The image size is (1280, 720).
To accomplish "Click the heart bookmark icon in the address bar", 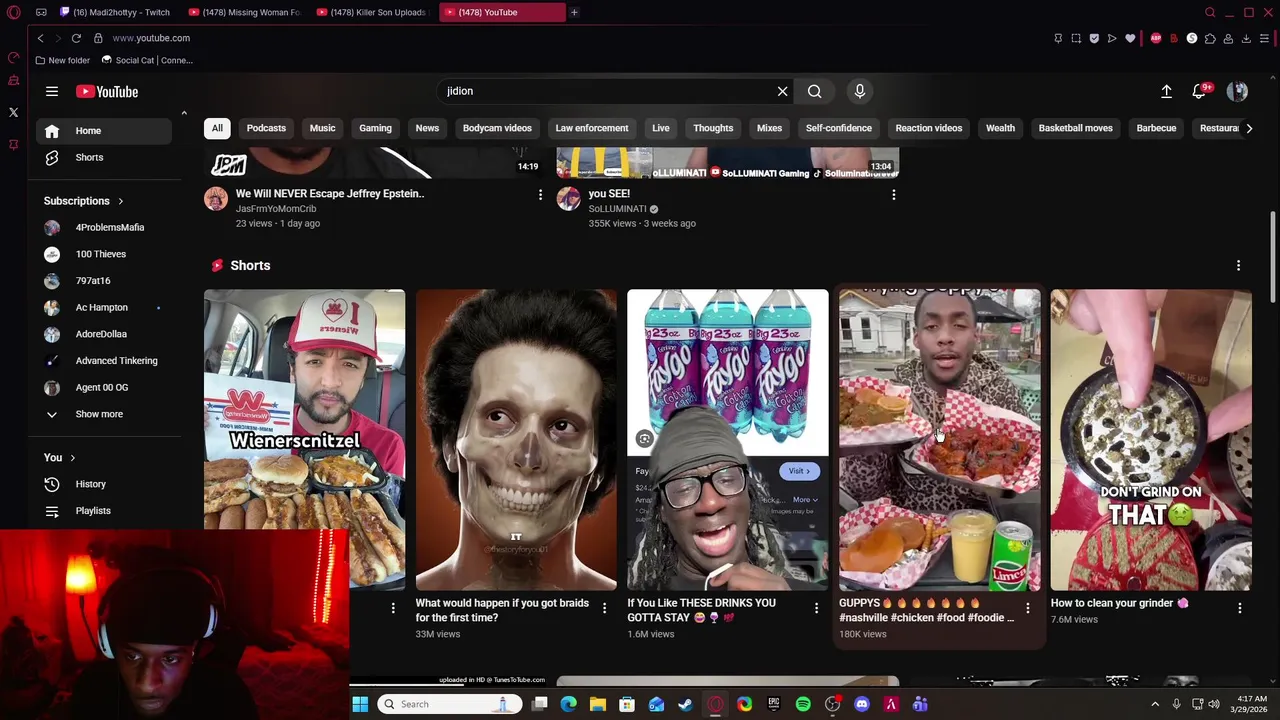I will pos(1130,38).
